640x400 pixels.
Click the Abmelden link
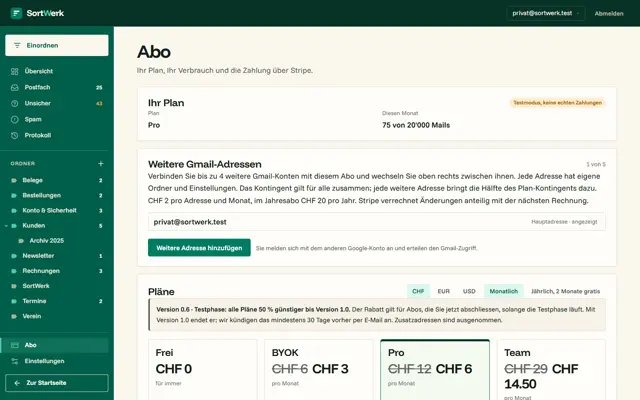click(609, 13)
